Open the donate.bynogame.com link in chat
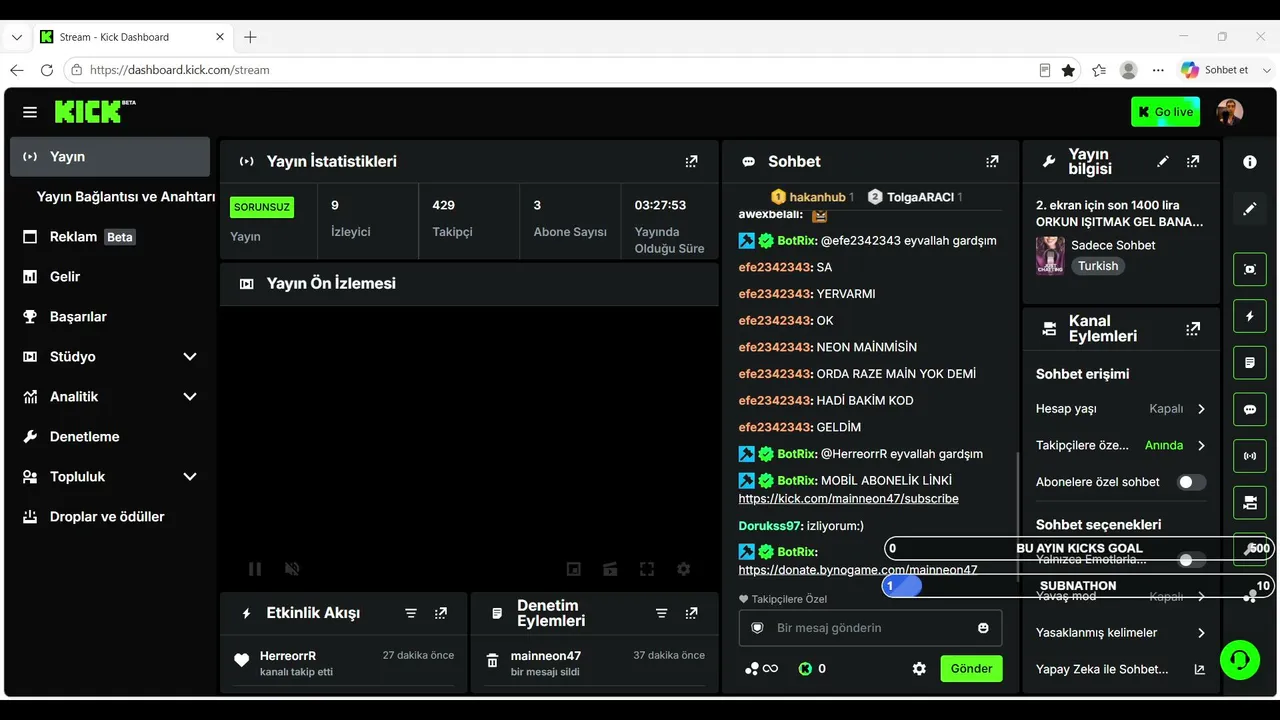 858,570
